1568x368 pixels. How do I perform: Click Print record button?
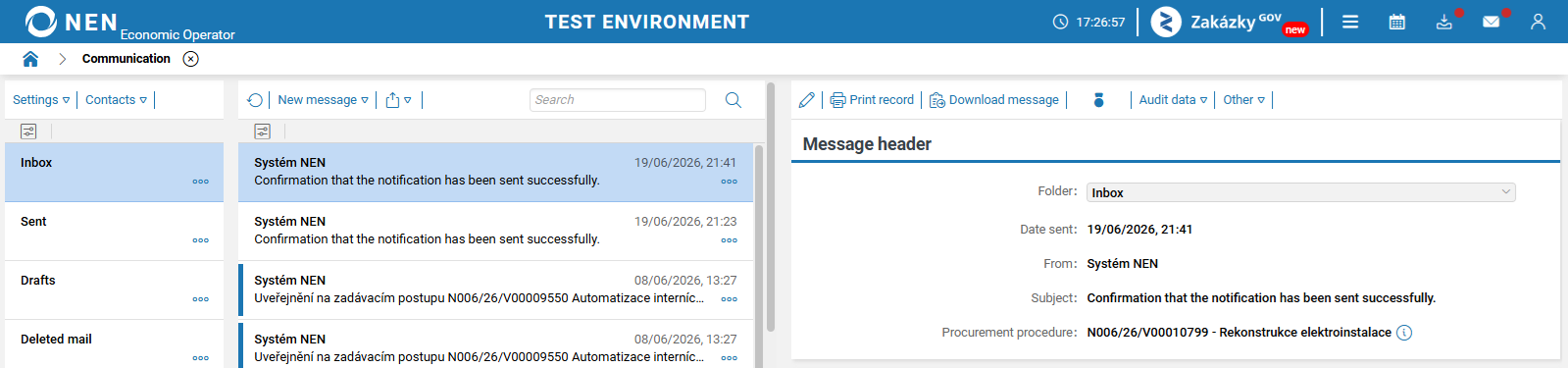(x=872, y=100)
